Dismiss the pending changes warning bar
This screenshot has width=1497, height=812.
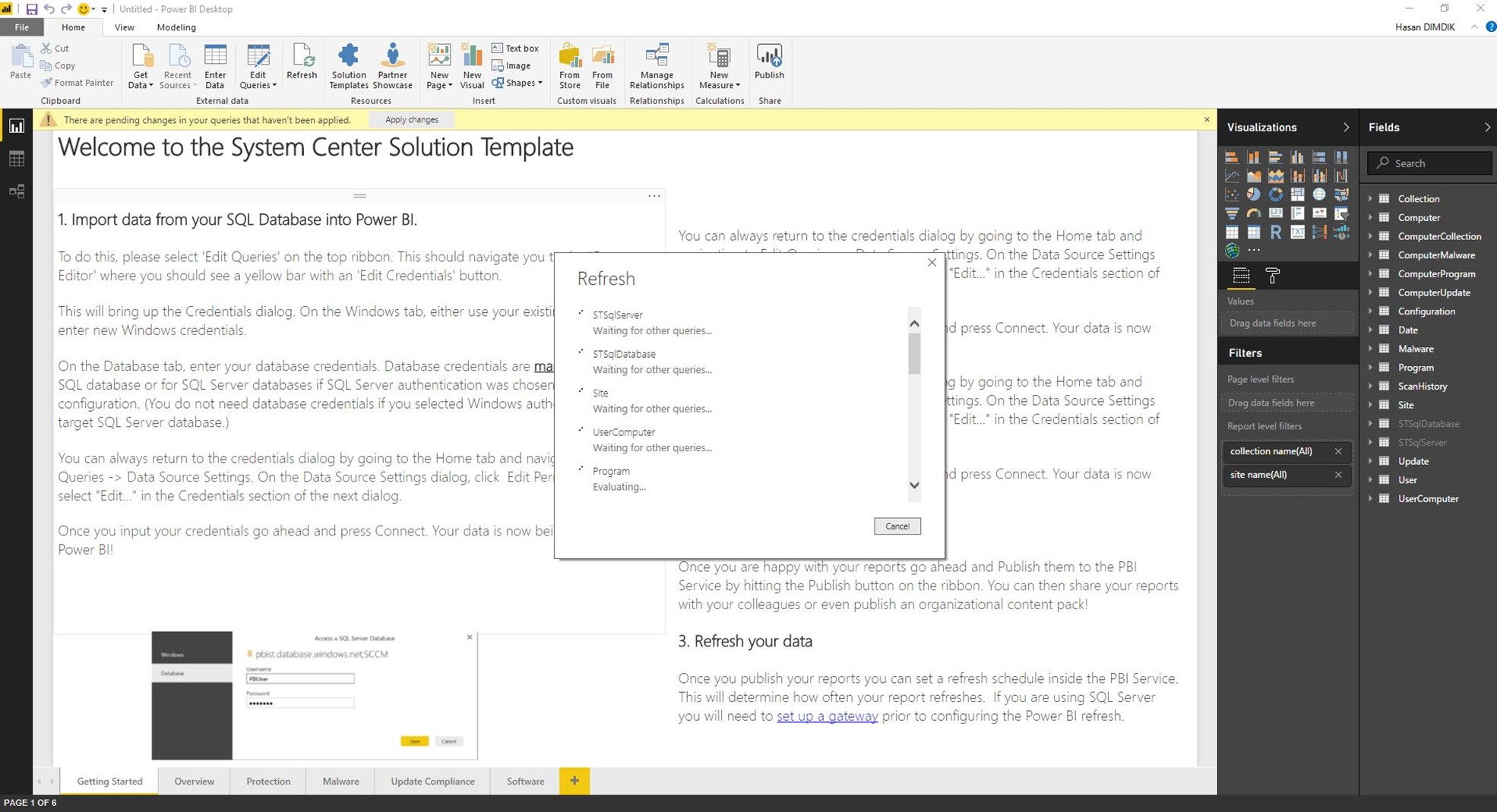click(1207, 119)
